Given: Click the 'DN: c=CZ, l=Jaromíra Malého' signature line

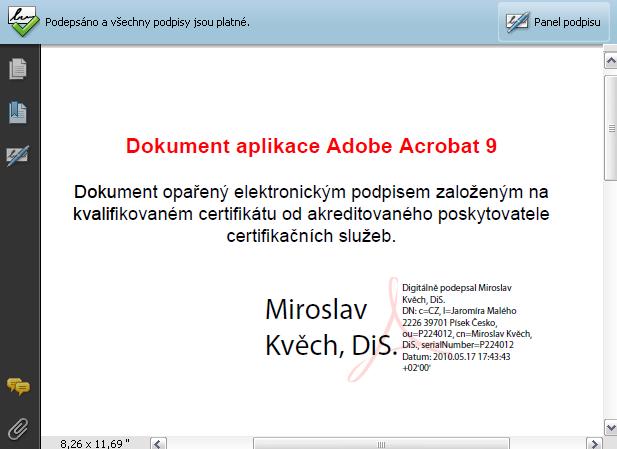Looking at the screenshot, I should pyautogui.click(x=459, y=311).
